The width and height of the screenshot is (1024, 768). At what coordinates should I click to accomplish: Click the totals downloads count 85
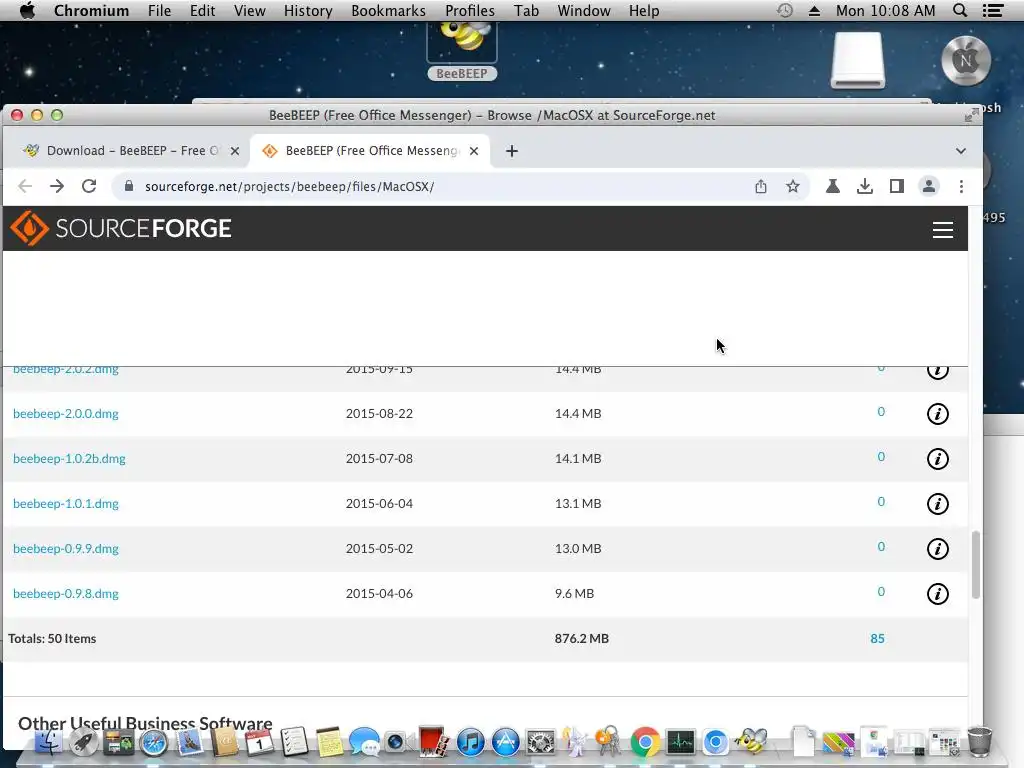[877, 639]
